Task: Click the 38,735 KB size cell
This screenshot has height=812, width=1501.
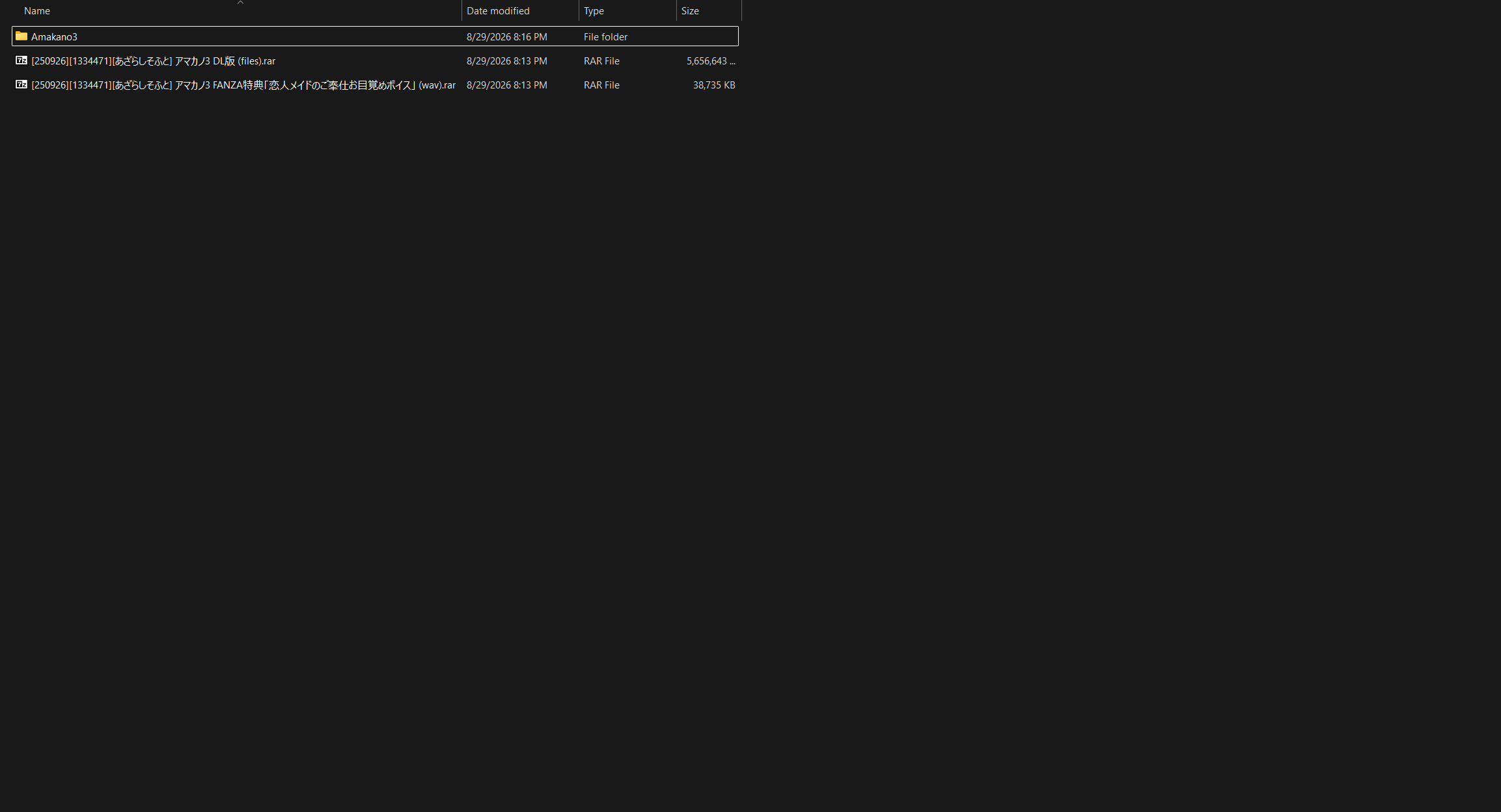Action: pyautogui.click(x=714, y=85)
